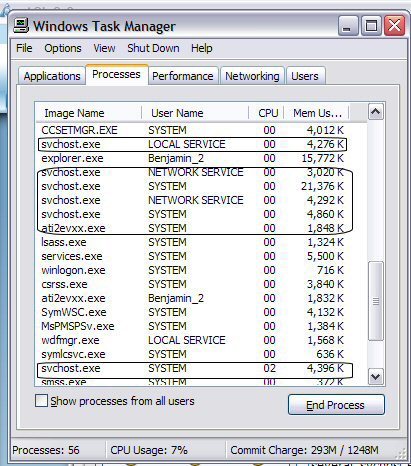Select the explorer.exe process
This screenshot has height=466, width=411.
tap(201, 158)
